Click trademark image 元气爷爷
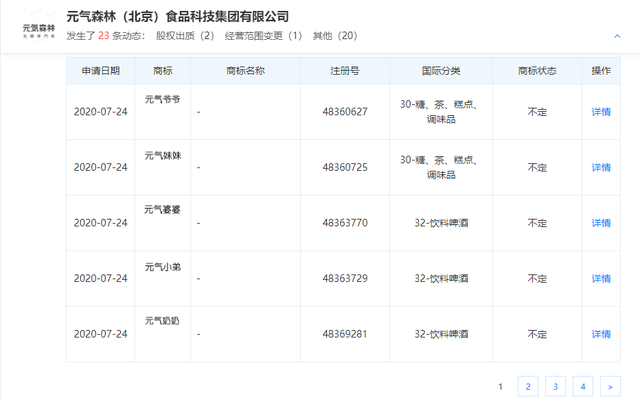Viewport: 640px width, 402px height. (162, 99)
